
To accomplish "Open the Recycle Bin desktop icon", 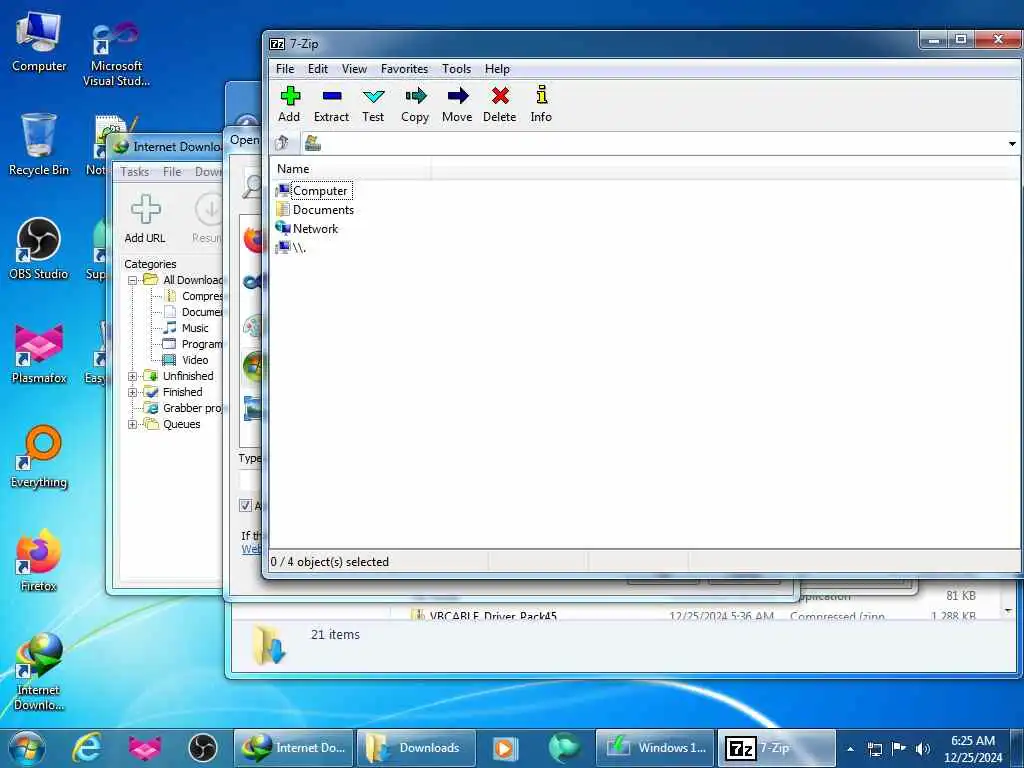I will tap(39, 144).
